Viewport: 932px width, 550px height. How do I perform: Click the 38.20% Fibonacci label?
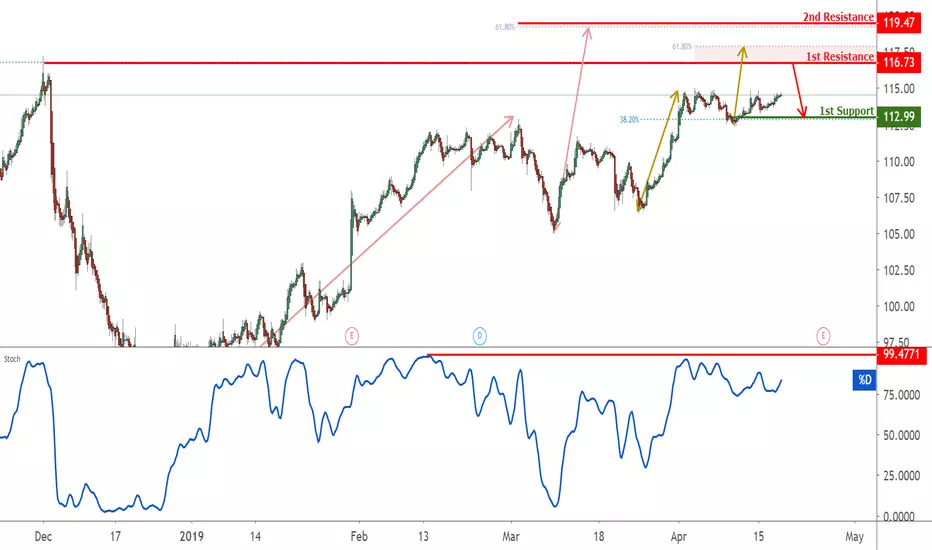click(629, 120)
